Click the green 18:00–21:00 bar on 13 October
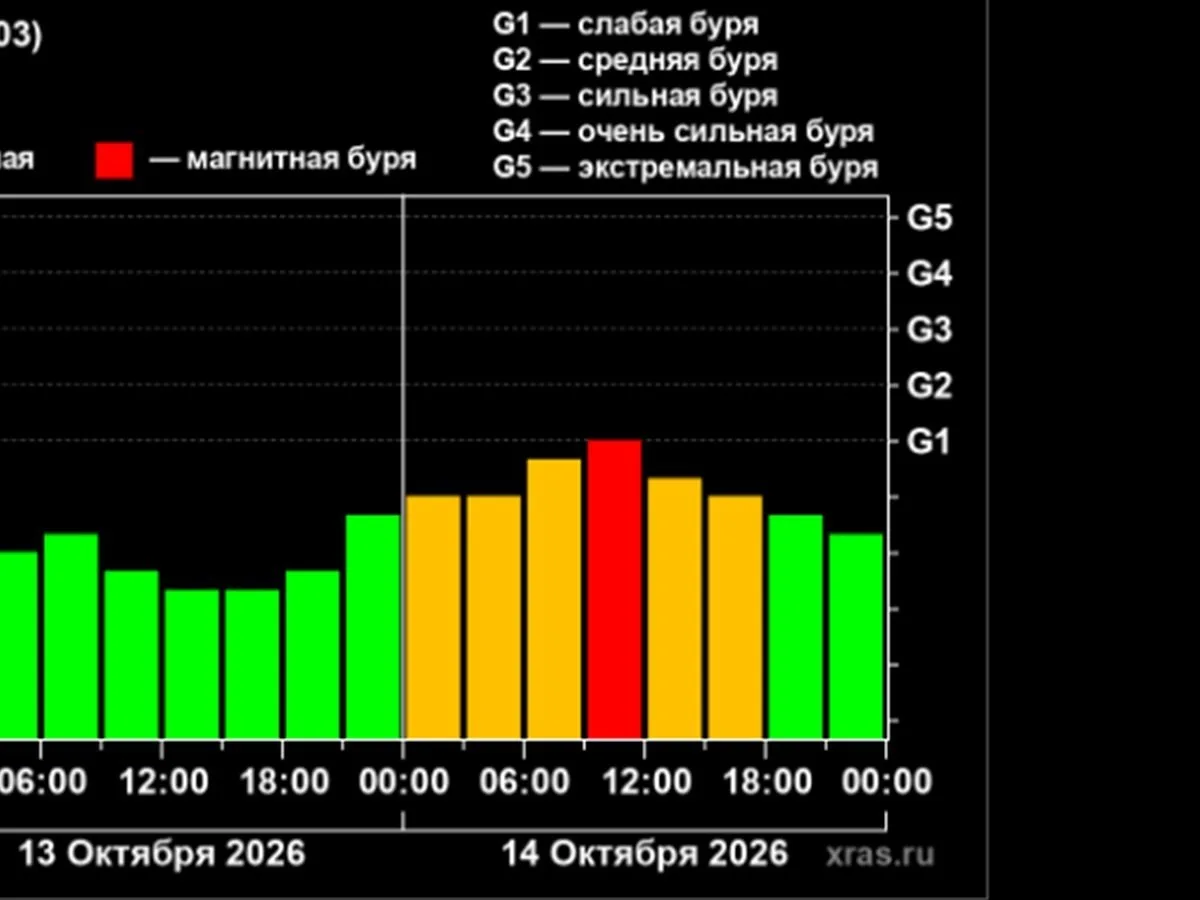The height and width of the screenshot is (900, 1200). (312, 654)
